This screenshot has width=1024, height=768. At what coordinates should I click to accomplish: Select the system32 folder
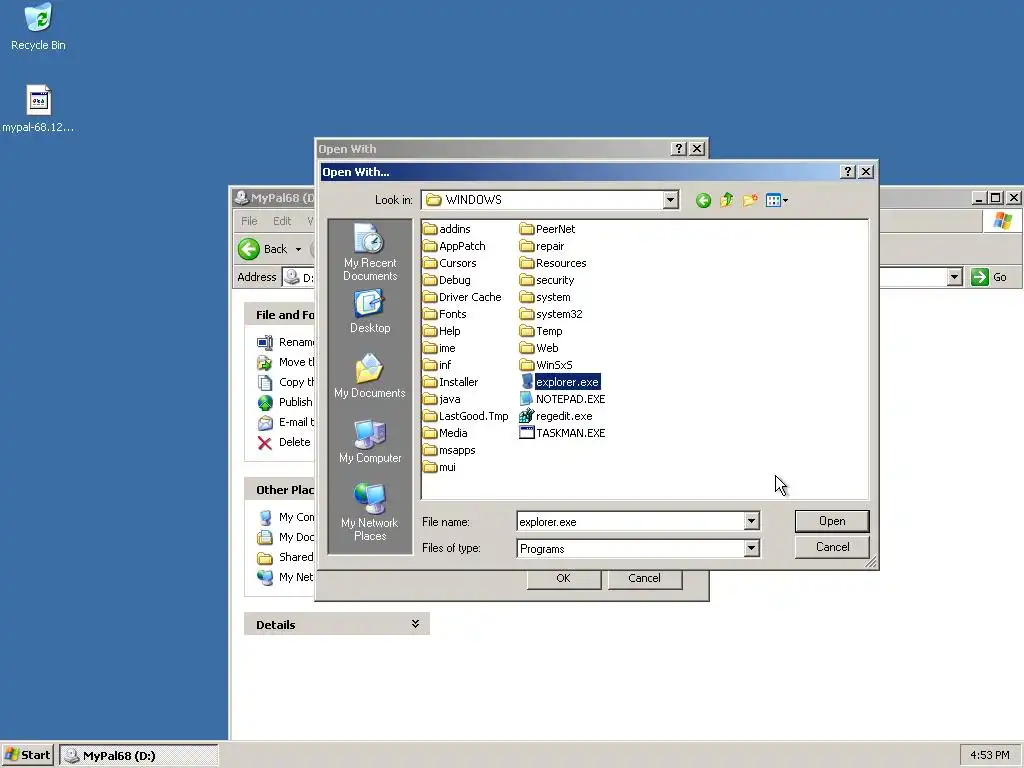tap(551, 314)
